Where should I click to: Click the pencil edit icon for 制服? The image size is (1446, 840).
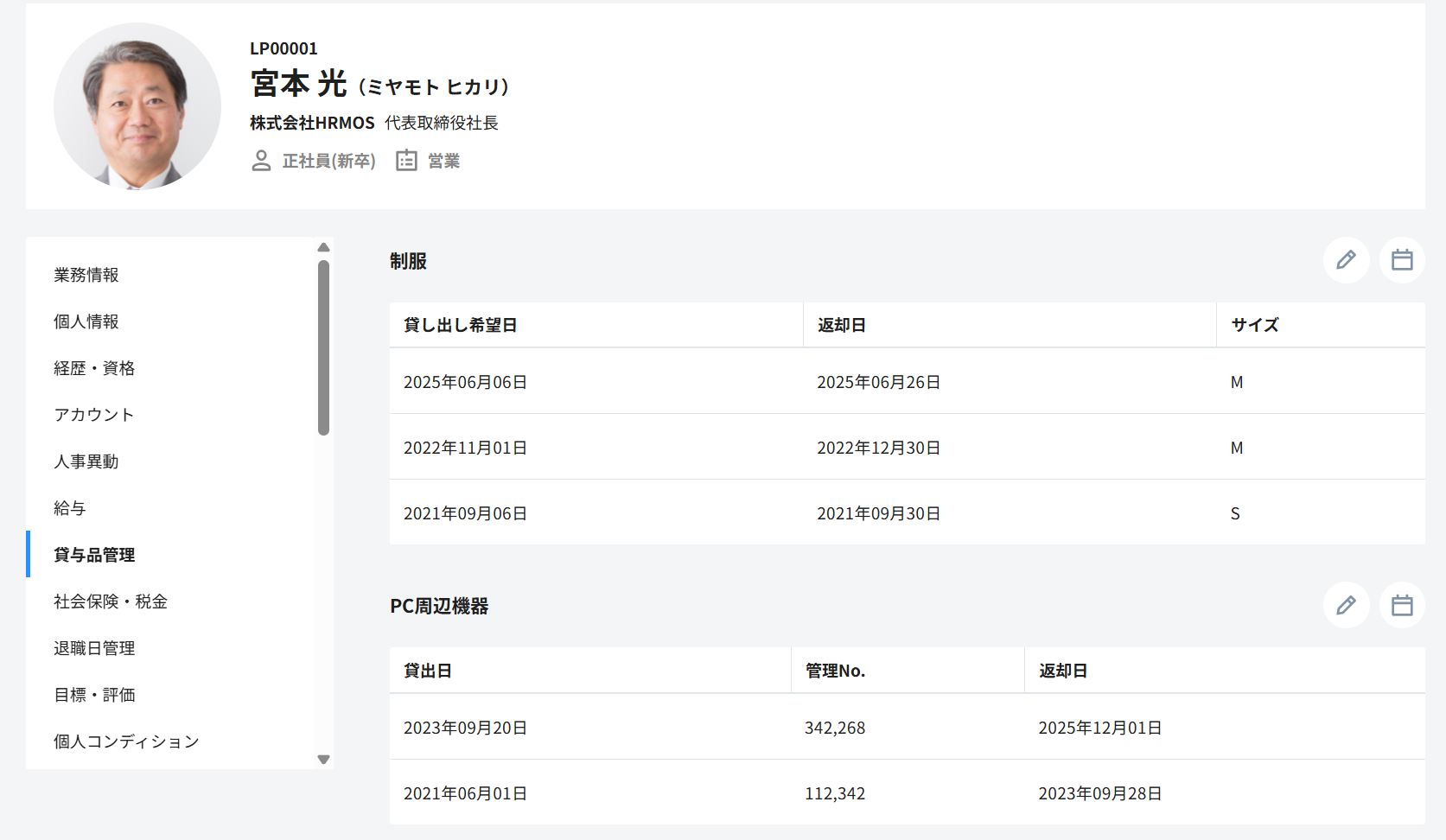click(1346, 260)
